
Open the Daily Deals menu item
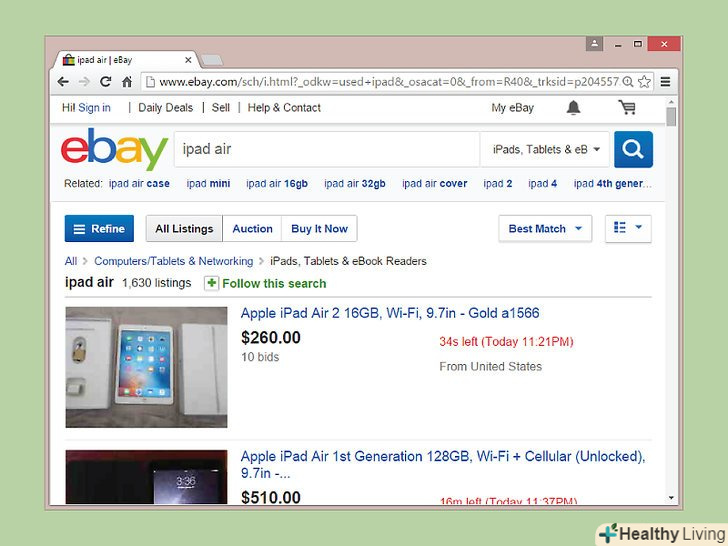pyautogui.click(x=166, y=108)
